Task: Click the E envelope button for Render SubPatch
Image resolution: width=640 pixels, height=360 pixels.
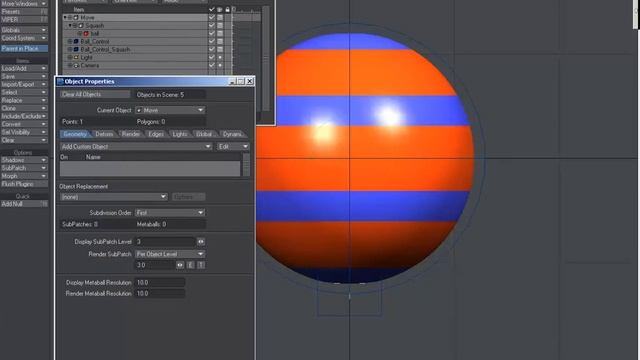Action: pos(191,265)
